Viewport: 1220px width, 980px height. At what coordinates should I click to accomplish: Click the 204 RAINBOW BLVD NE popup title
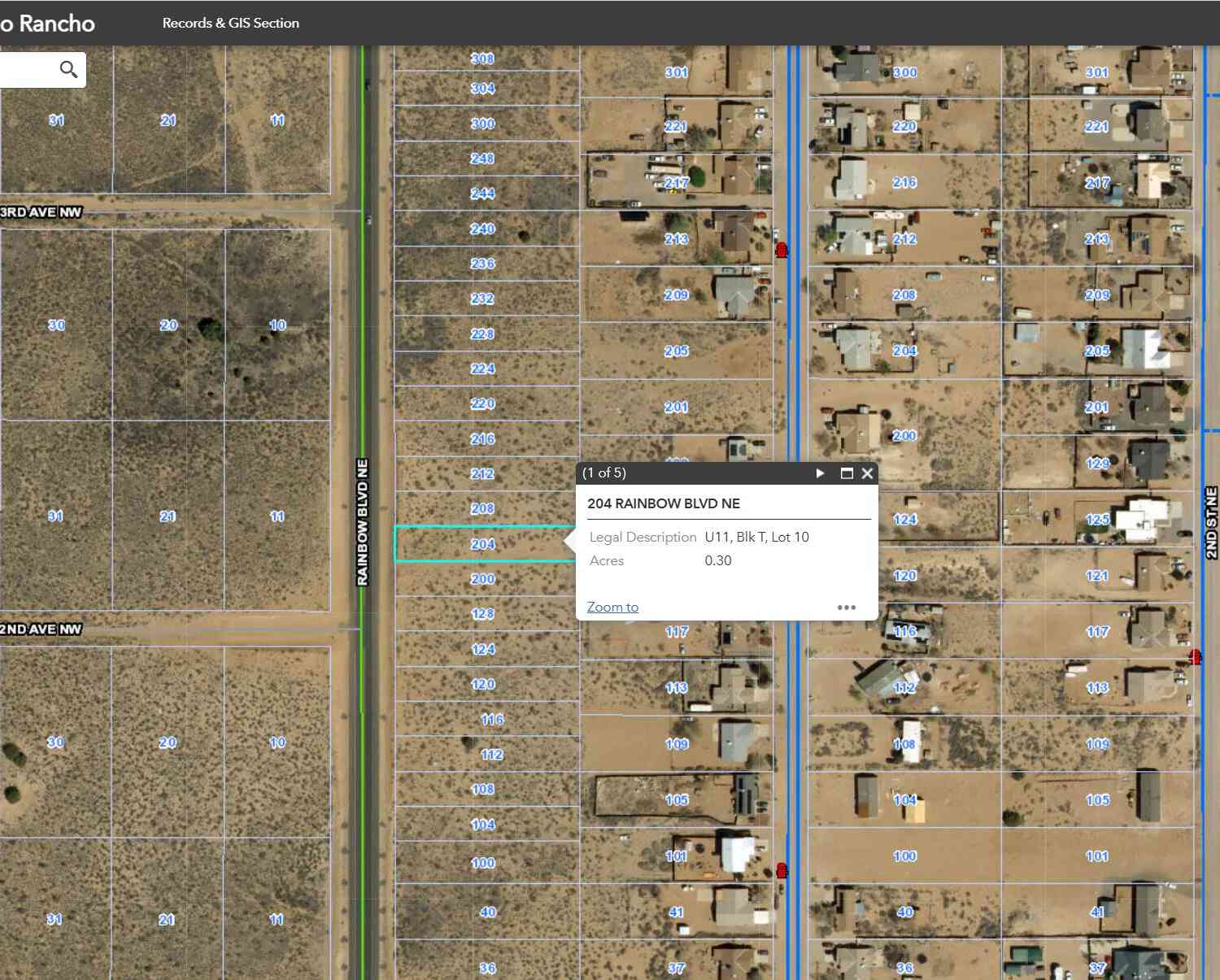pyautogui.click(x=664, y=503)
